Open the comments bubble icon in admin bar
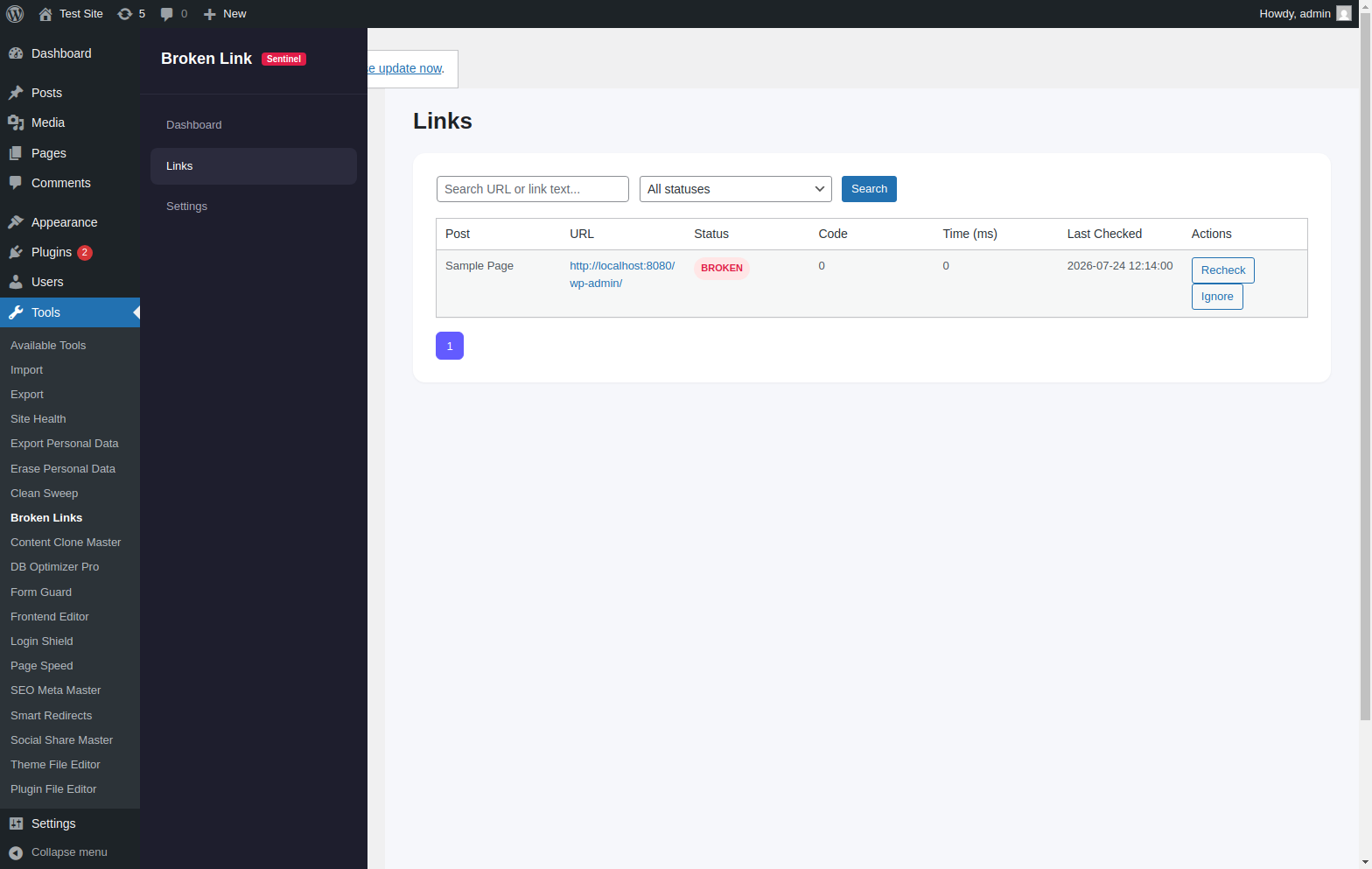The image size is (1372, 869). tap(167, 14)
